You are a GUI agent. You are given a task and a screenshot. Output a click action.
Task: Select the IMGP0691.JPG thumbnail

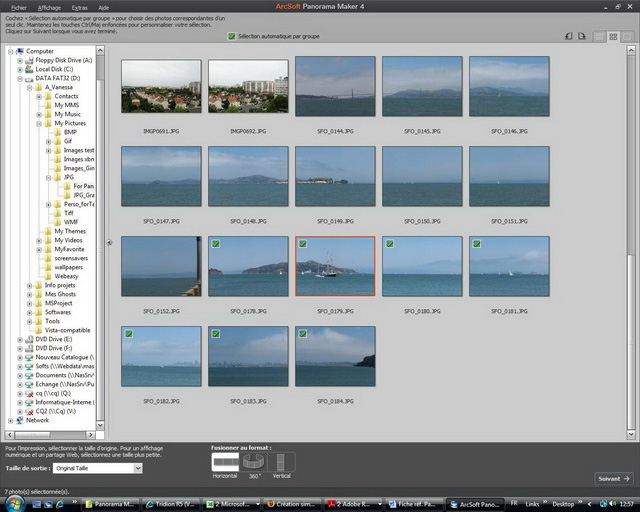[x=161, y=85]
